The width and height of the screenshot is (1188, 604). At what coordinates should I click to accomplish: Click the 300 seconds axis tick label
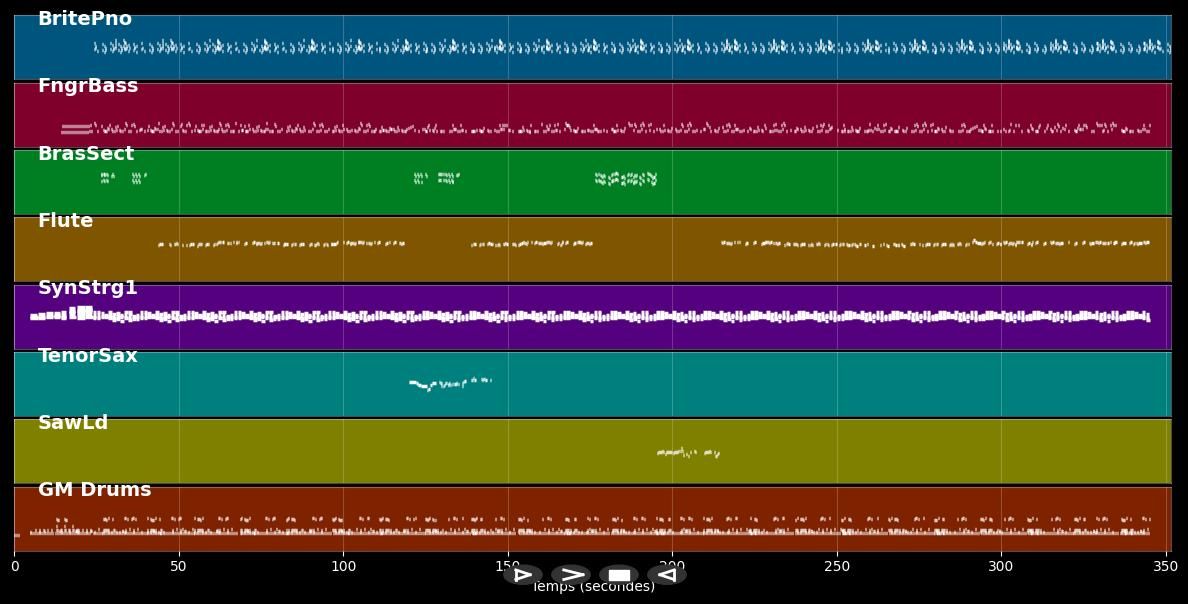click(1001, 567)
